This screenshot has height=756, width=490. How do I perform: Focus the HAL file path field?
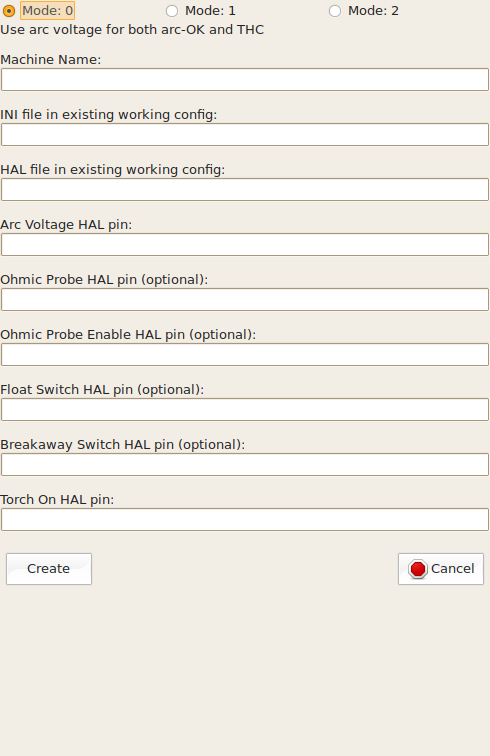(245, 189)
